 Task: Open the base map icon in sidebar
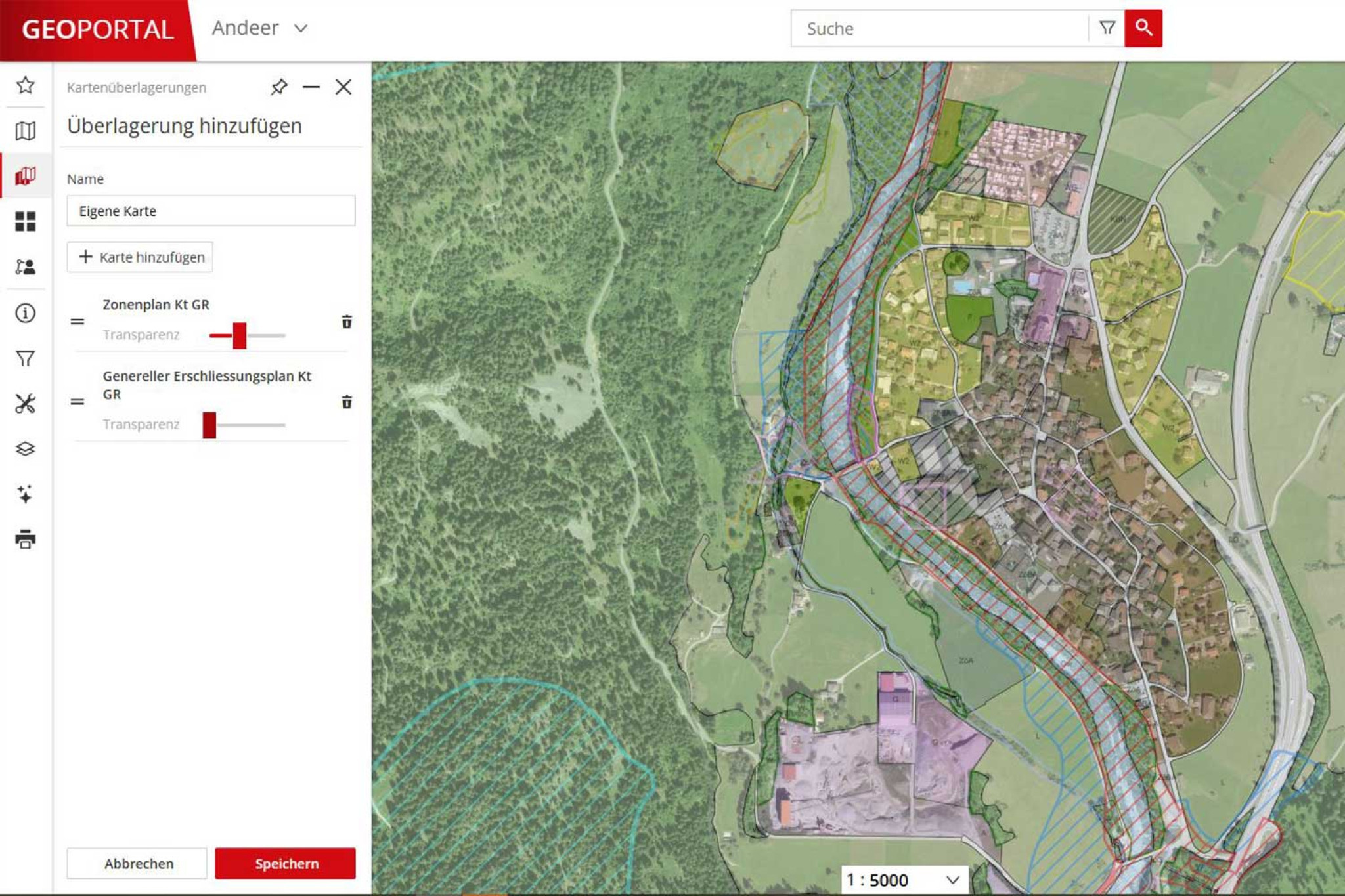tap(26, 131)
